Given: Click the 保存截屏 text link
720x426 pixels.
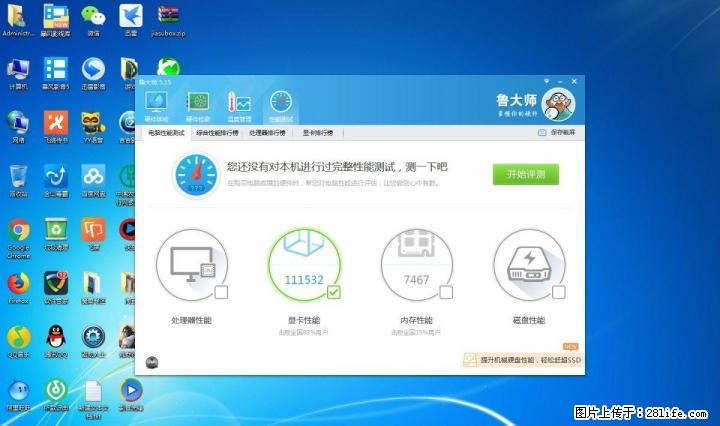Looking at the screenshot, I should [562, 133].
